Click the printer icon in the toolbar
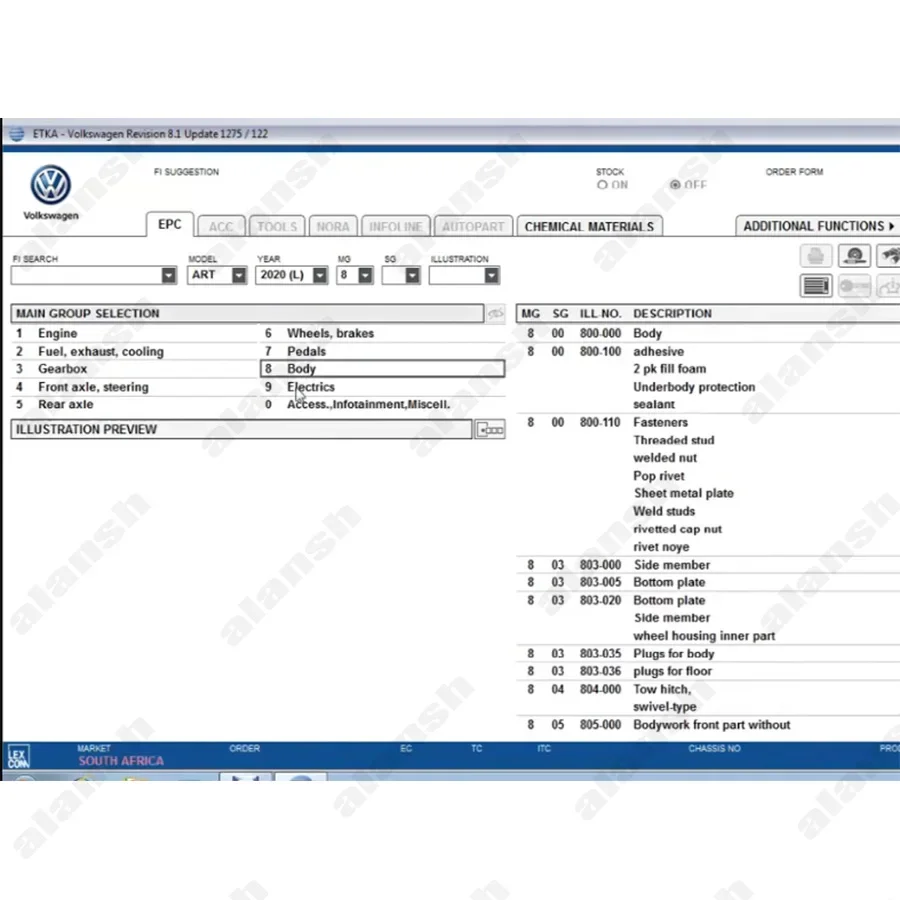Screen dimensions: 900x900 (x=816, y=256)
